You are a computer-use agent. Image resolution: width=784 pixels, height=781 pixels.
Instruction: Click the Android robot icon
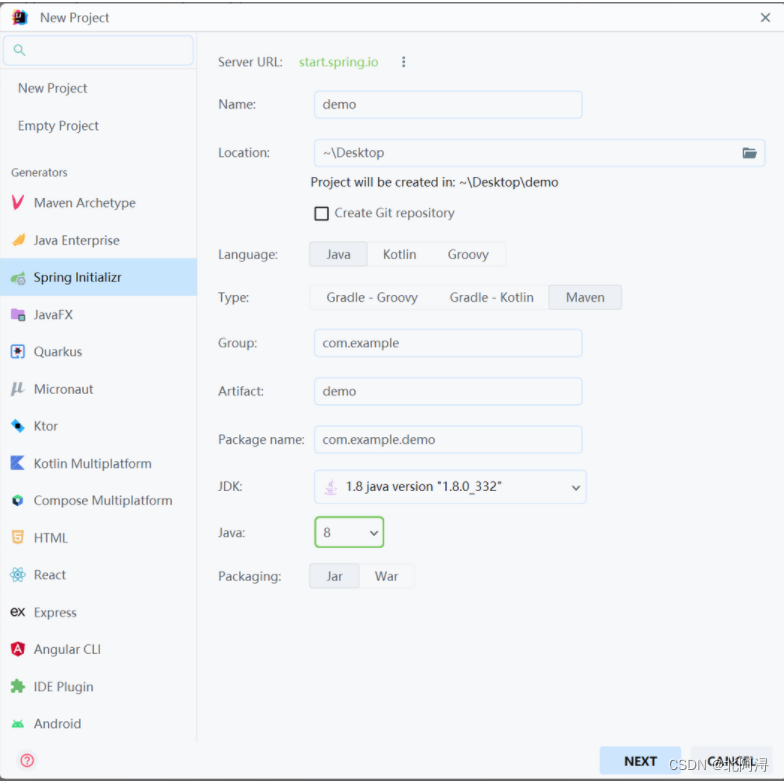(x=18, y=724)
